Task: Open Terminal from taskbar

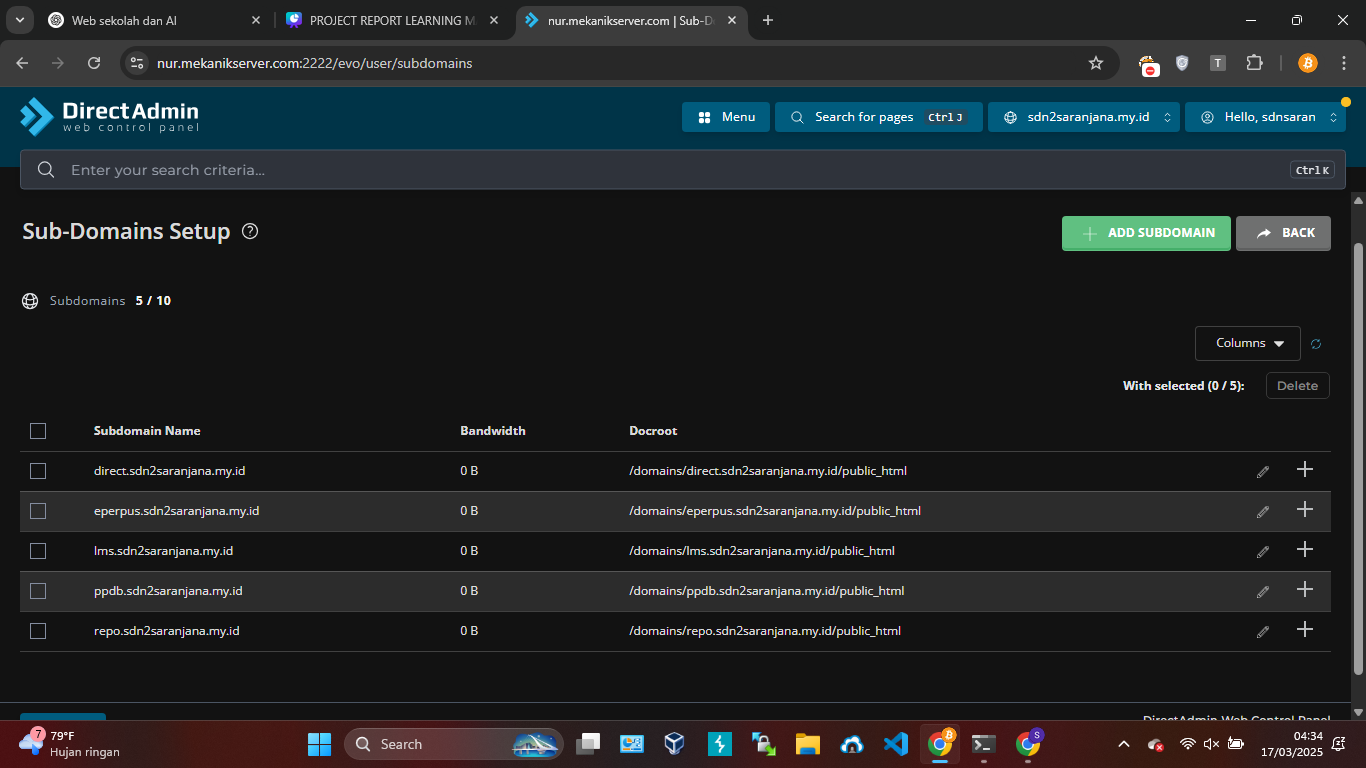Action: pos(984,744)
